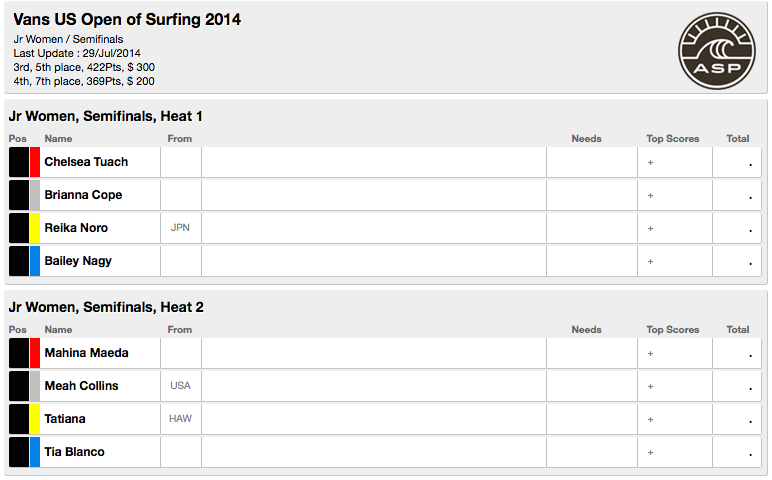This screenshot has height=480, width=772.
Task: Click Semifinals Heat 2 header
Action: click(106, 307)
